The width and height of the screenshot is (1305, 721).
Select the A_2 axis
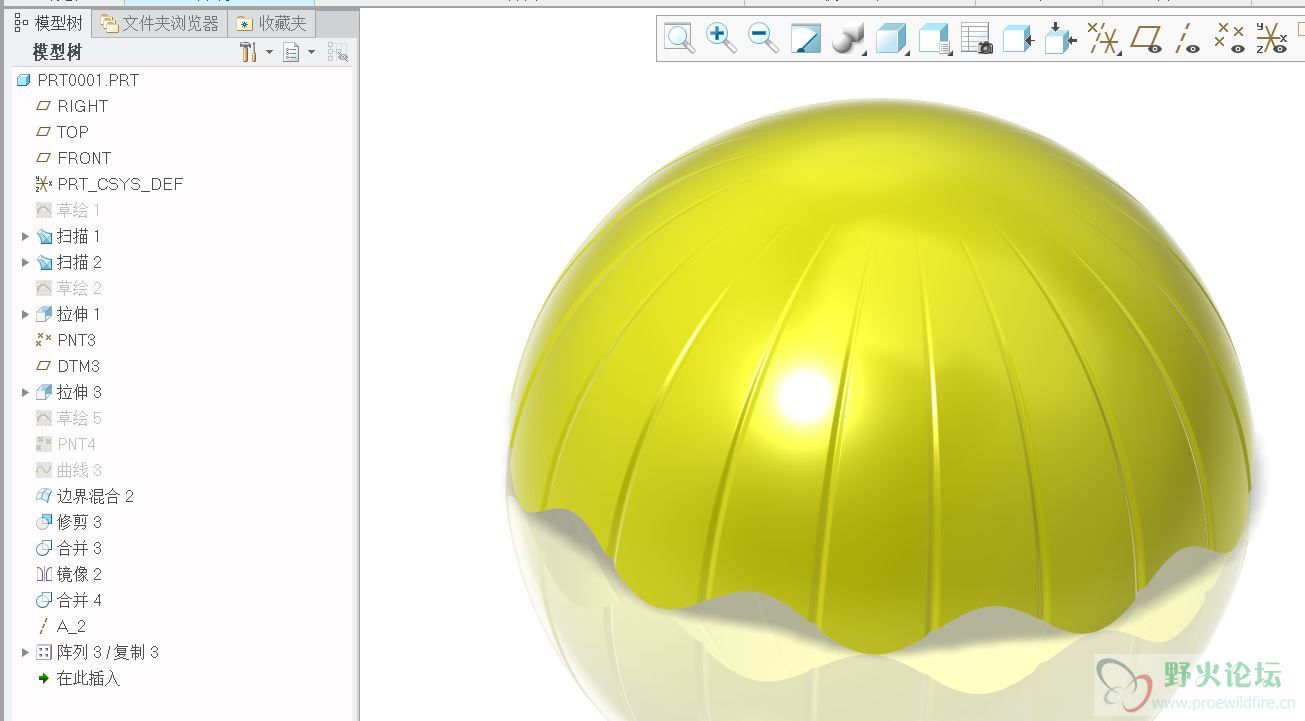(61, 626)
